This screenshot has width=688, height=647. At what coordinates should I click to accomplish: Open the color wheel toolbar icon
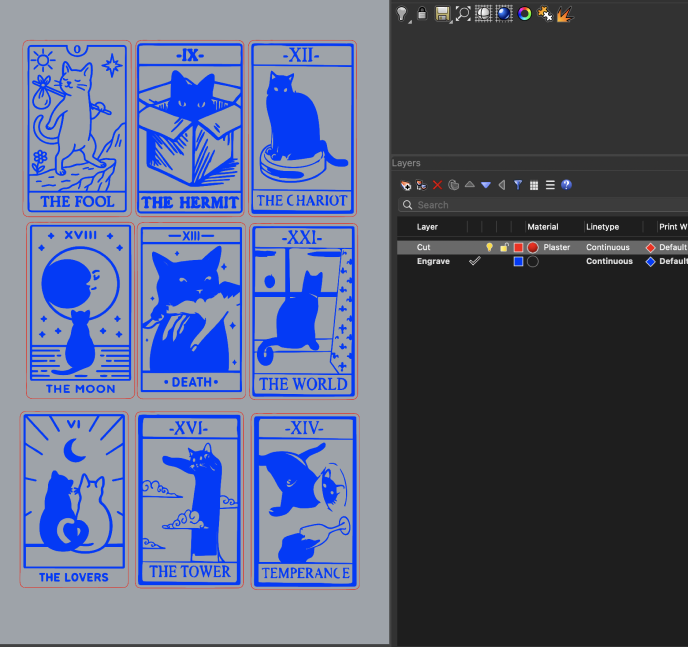[x=524, y=13]
